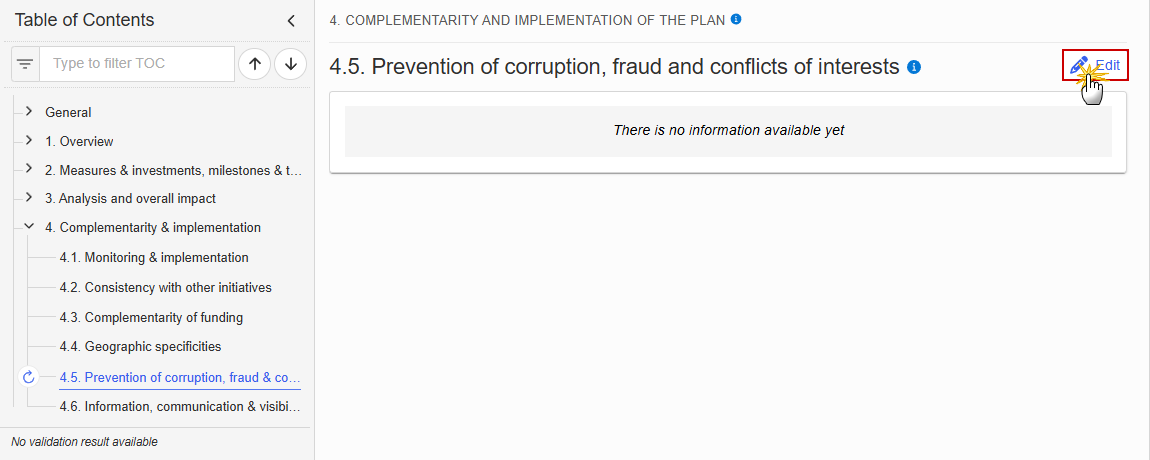Open info icon beside Complementarity and Implementation header

(736, 19)
